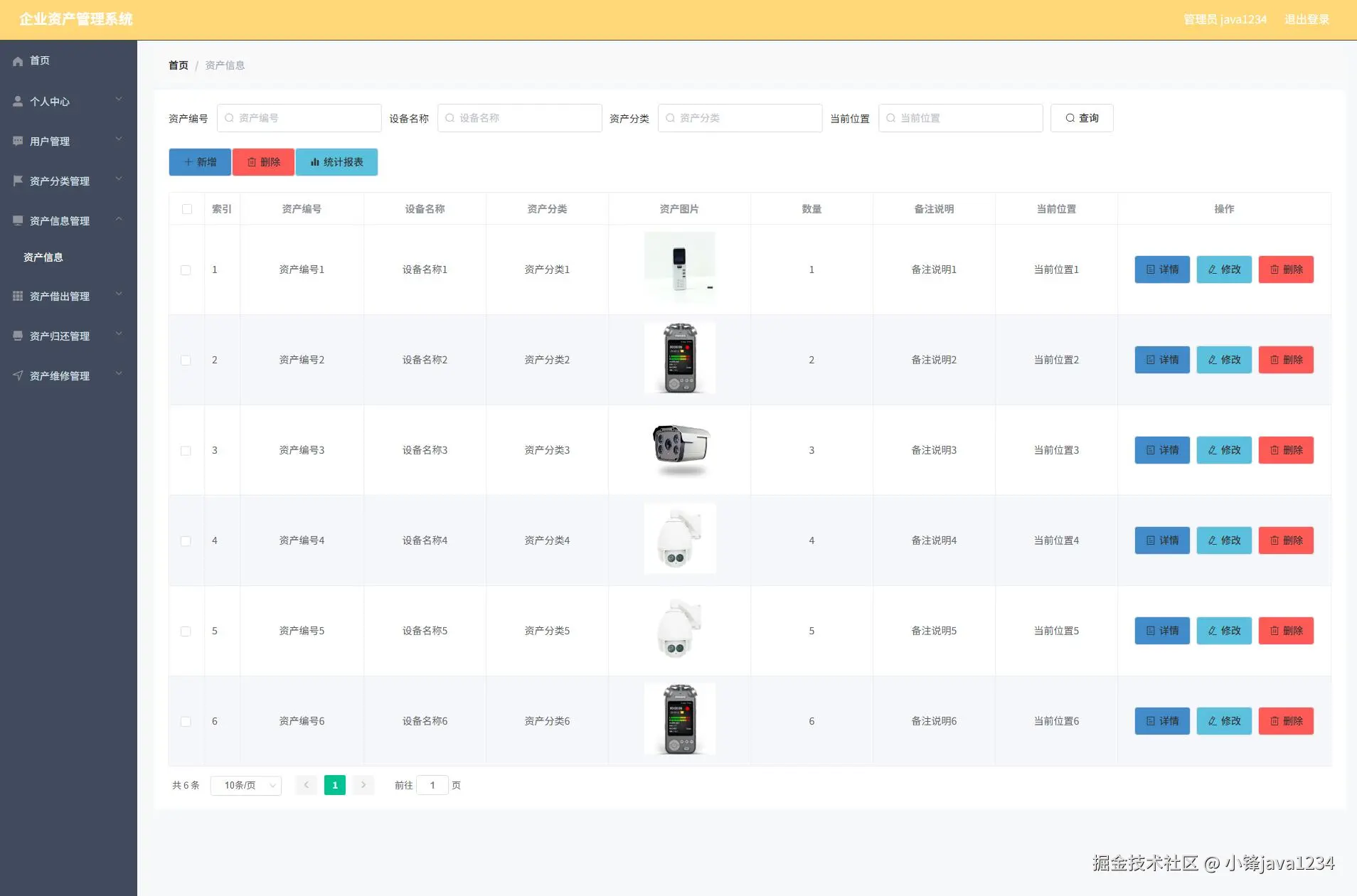The height and width of the screenshot is (896, 1357).
Task: Click the monitor icon beside 资产信息管理
Action: coord(18,221)
